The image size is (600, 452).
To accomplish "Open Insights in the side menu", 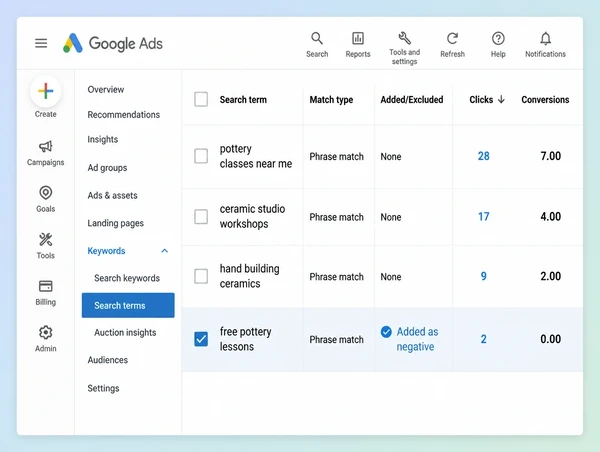I will [x=103, y=139].
